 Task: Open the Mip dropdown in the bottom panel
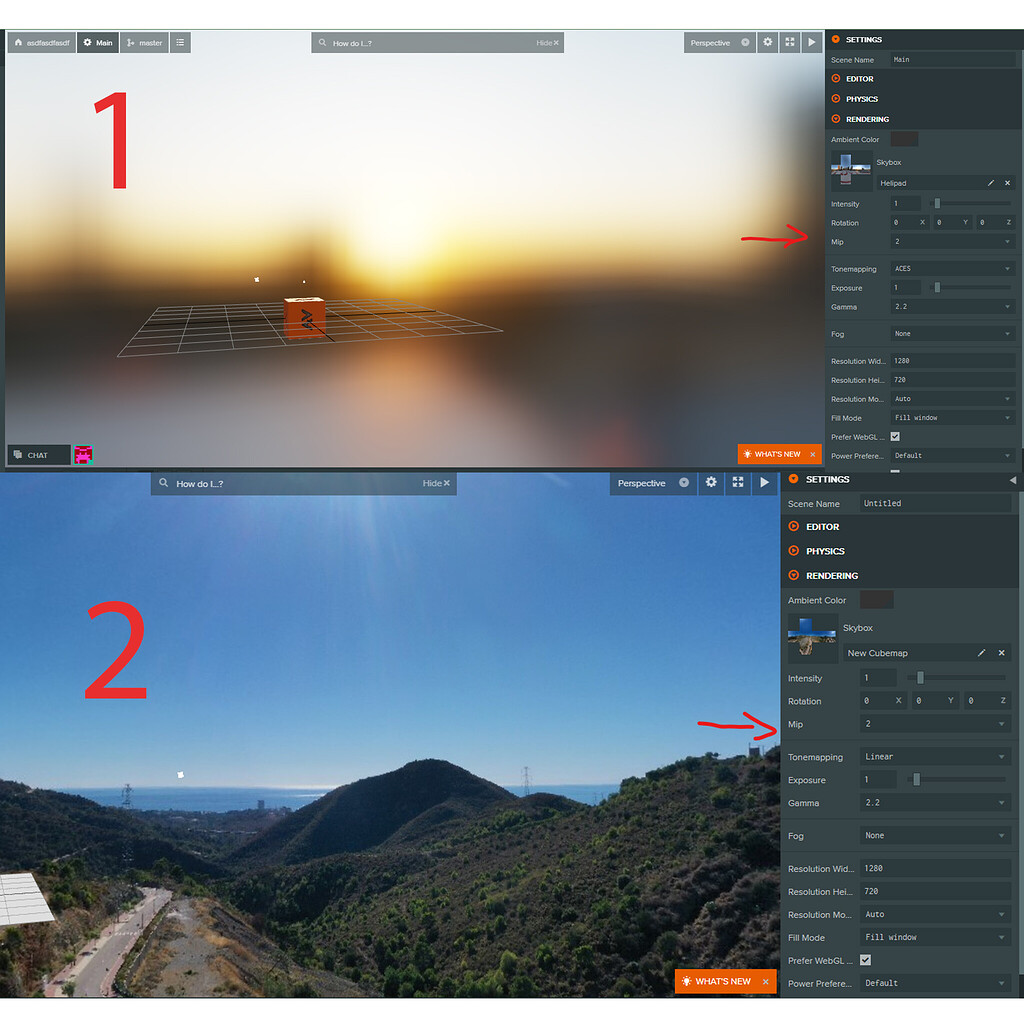(x=935, y=723)
